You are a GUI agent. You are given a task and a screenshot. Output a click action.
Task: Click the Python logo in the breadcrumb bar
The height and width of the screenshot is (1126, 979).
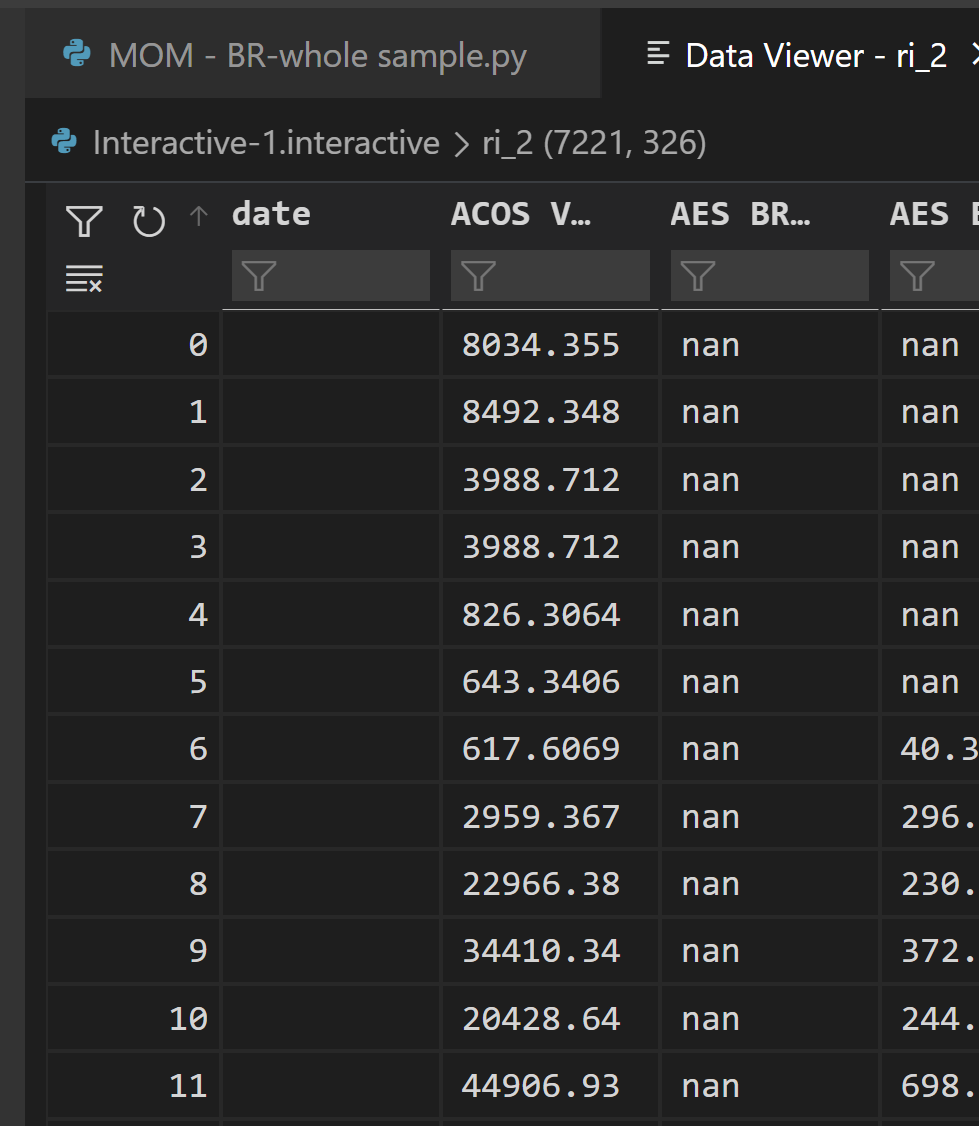62,142
